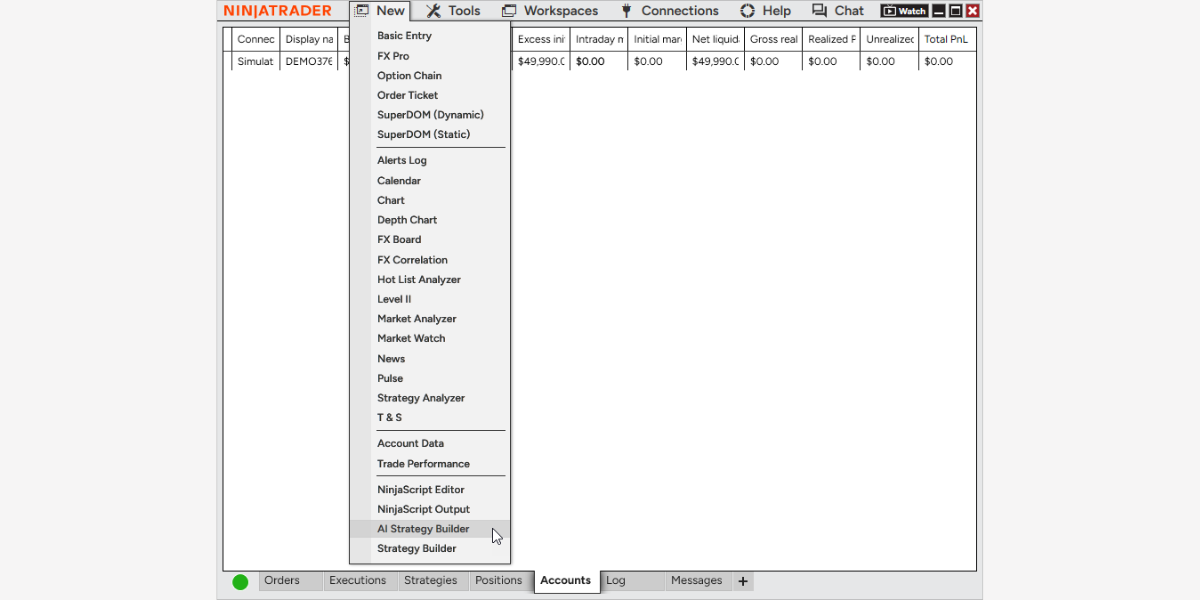Open SuperDOM (Dynamic)

pyautogui.click(x=430, y=115)
